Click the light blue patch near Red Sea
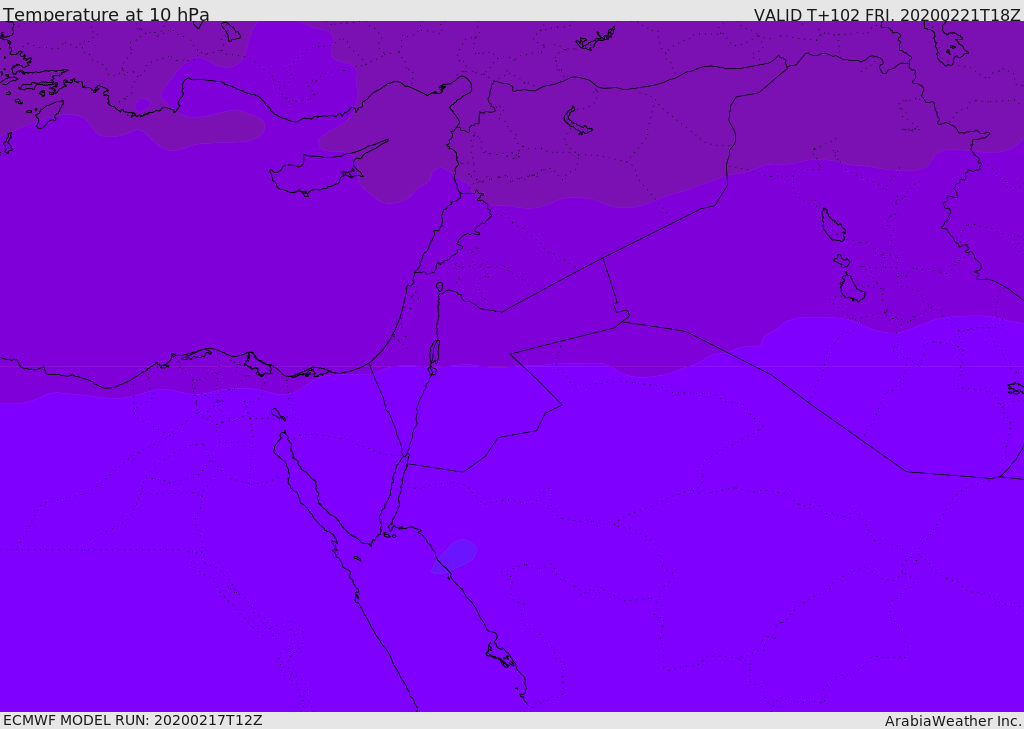Screen dimensions: 1024x729 tap(456, 555)
